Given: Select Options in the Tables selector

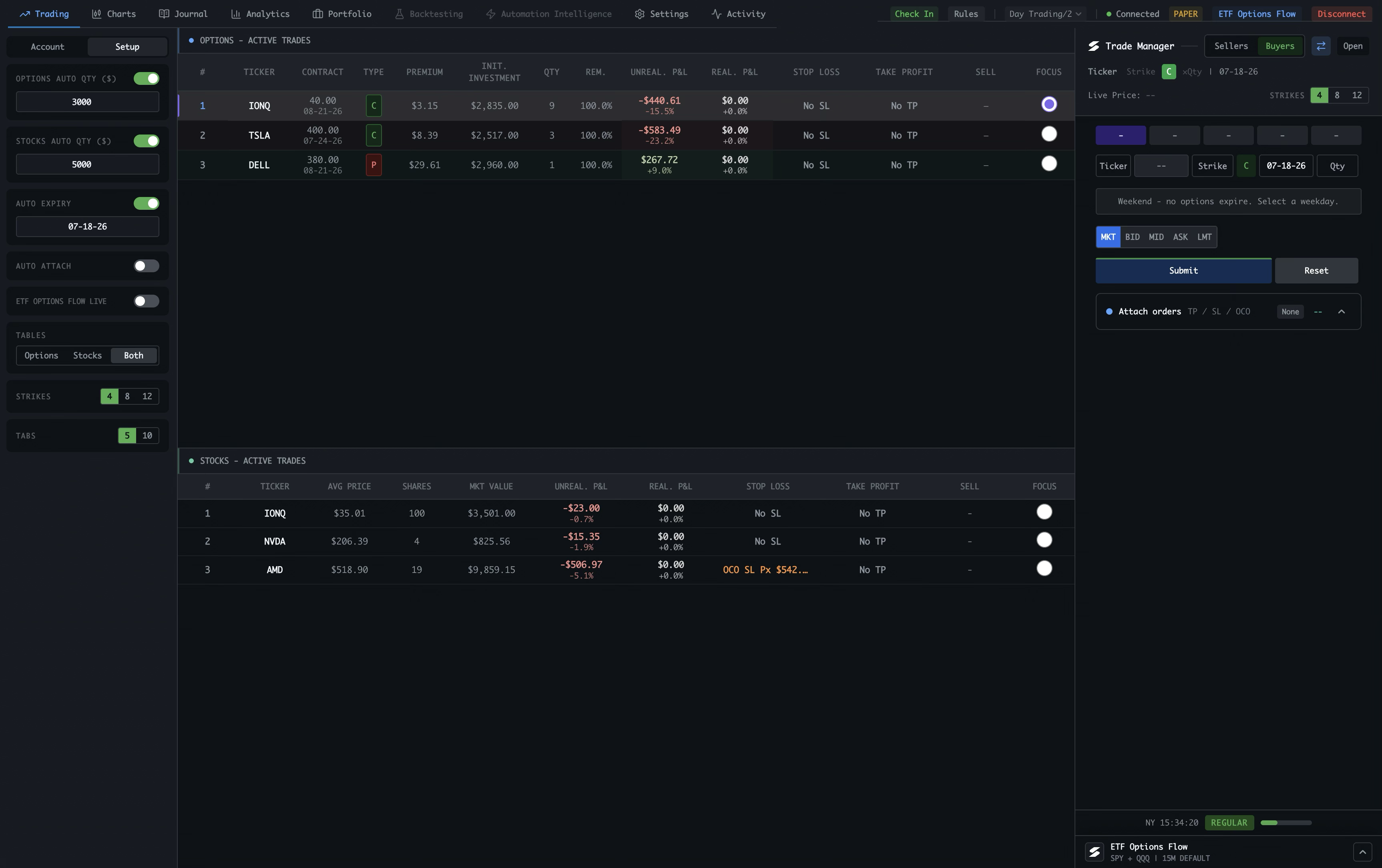Looking at the screenshot, I should coord(41,356).
